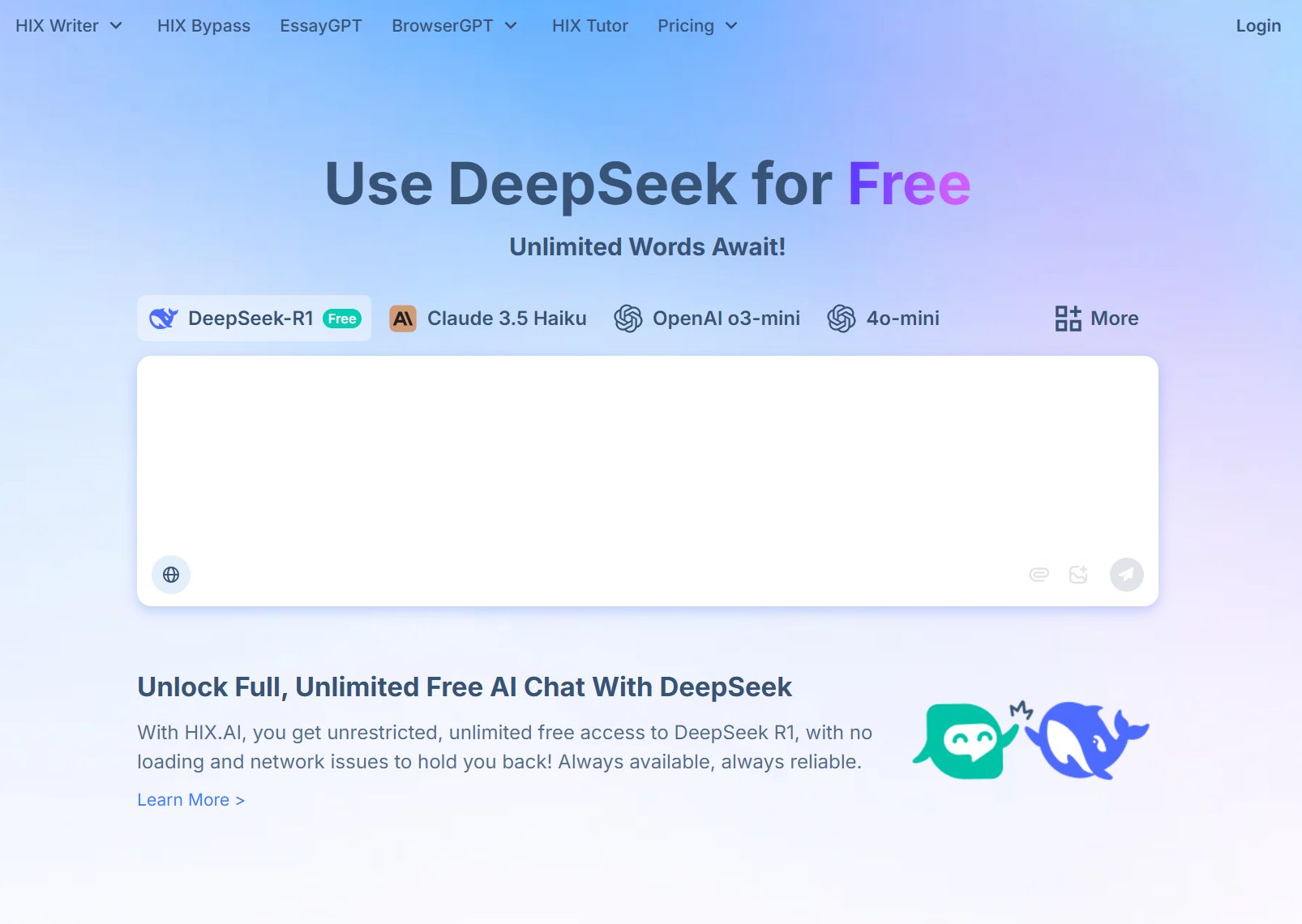1302x924 pixels.
Task: Click the OpenAI o3-mini logo icon
Action: [628, 319]
